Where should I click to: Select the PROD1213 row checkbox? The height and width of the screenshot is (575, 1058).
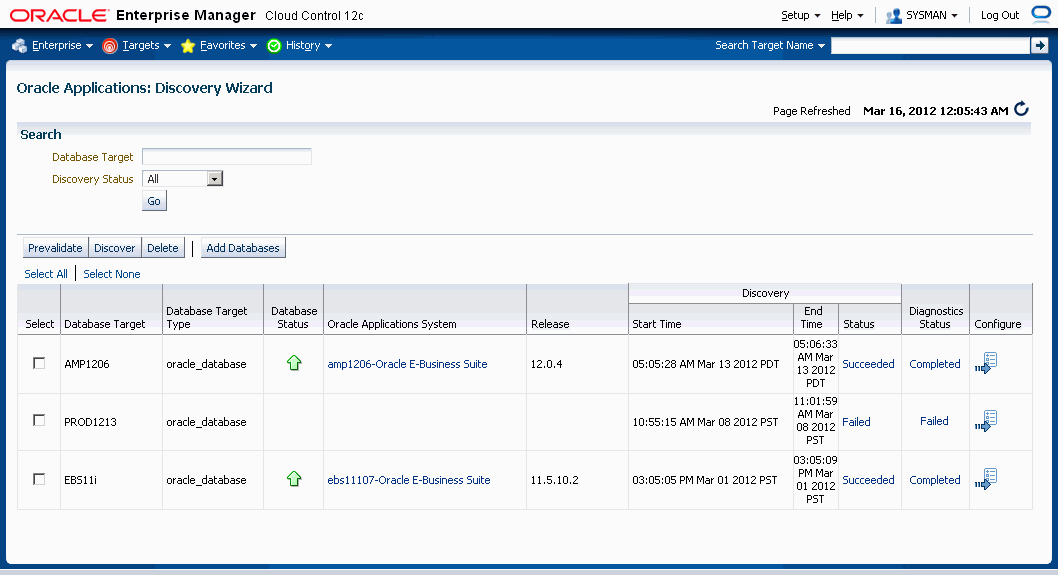pos(39,420)
